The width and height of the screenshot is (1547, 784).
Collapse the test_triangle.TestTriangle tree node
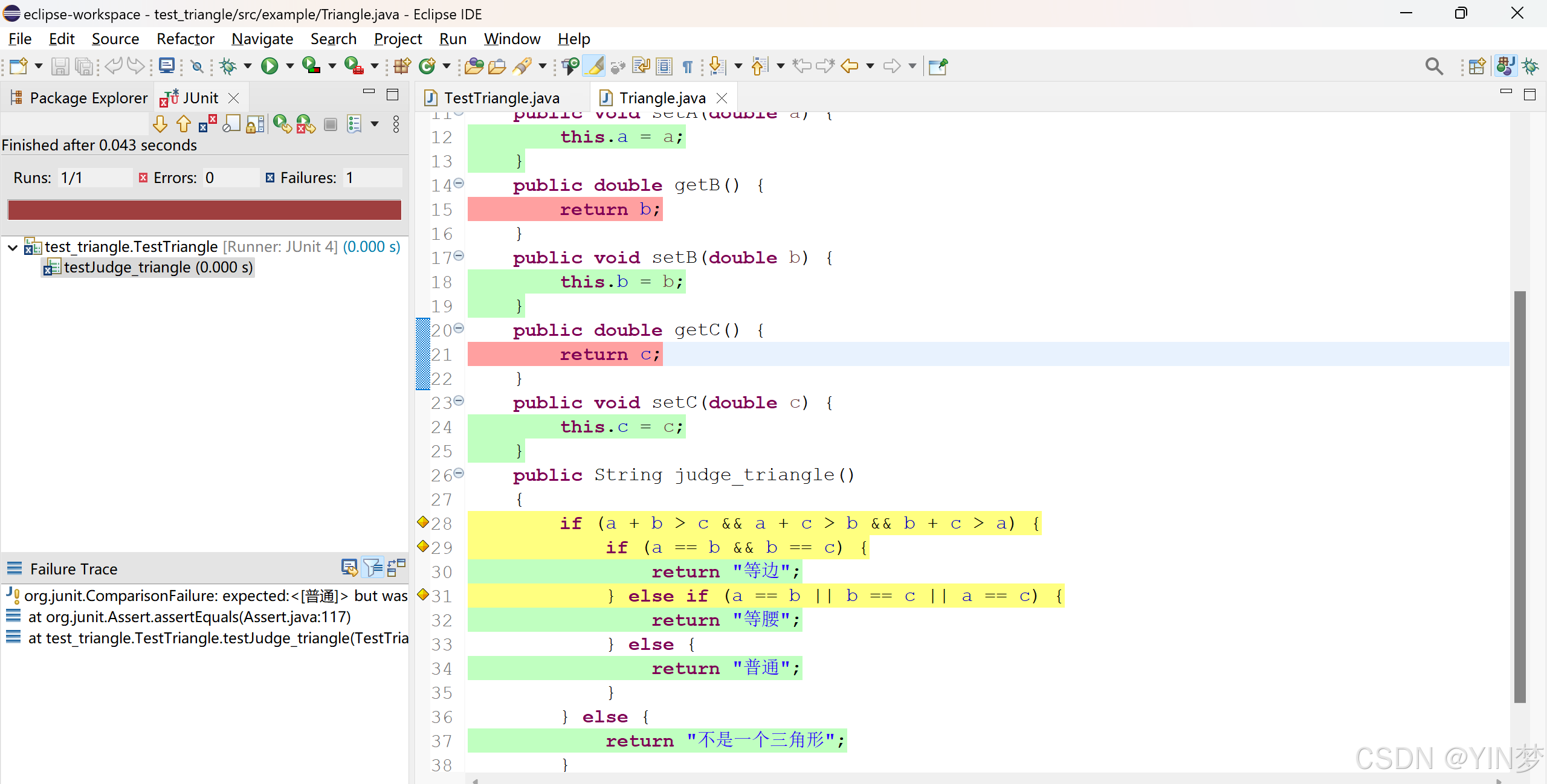click(x=13, y=248)
